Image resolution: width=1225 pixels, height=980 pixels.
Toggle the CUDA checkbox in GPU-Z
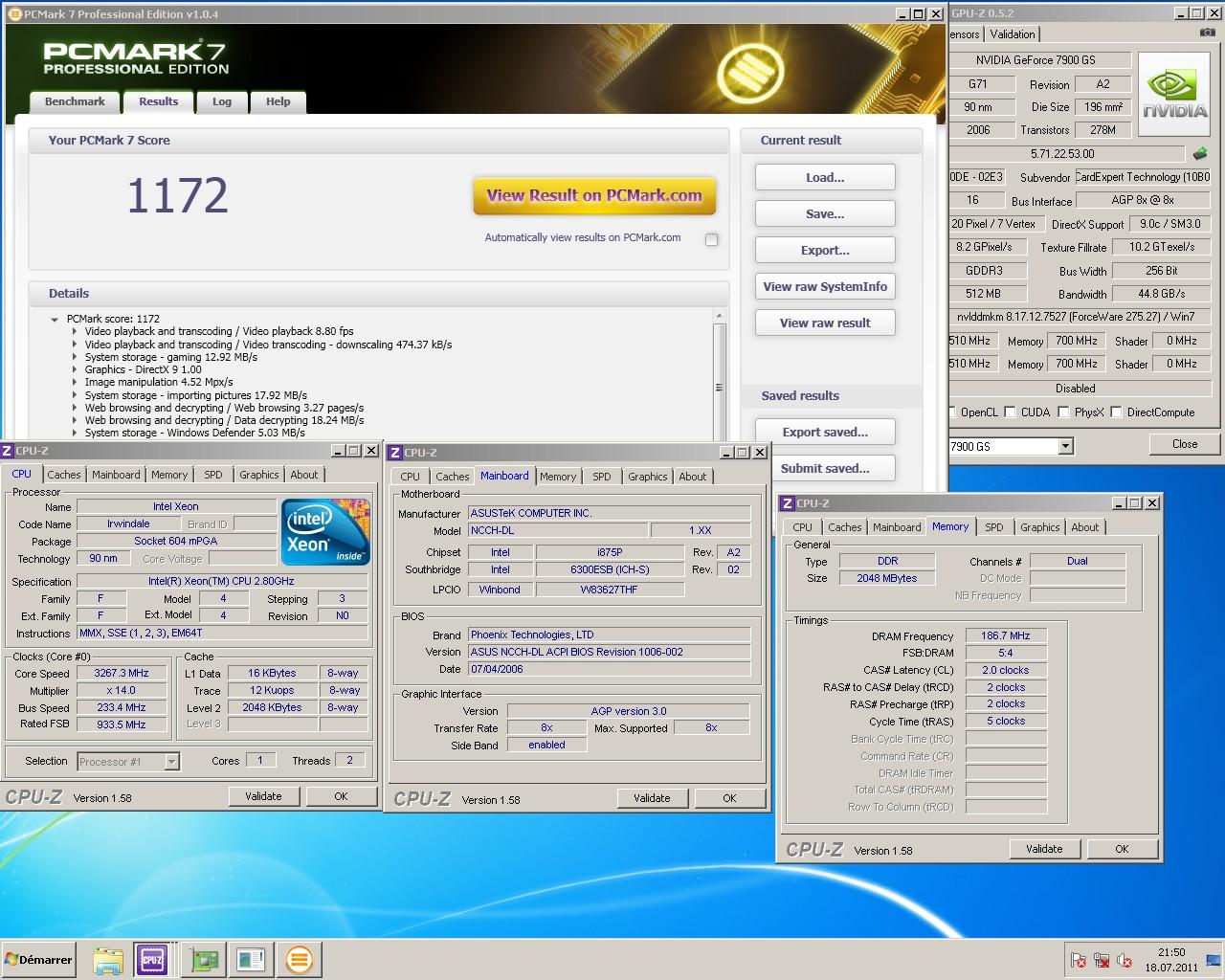pyautogui.click(x=1011, y=412)
